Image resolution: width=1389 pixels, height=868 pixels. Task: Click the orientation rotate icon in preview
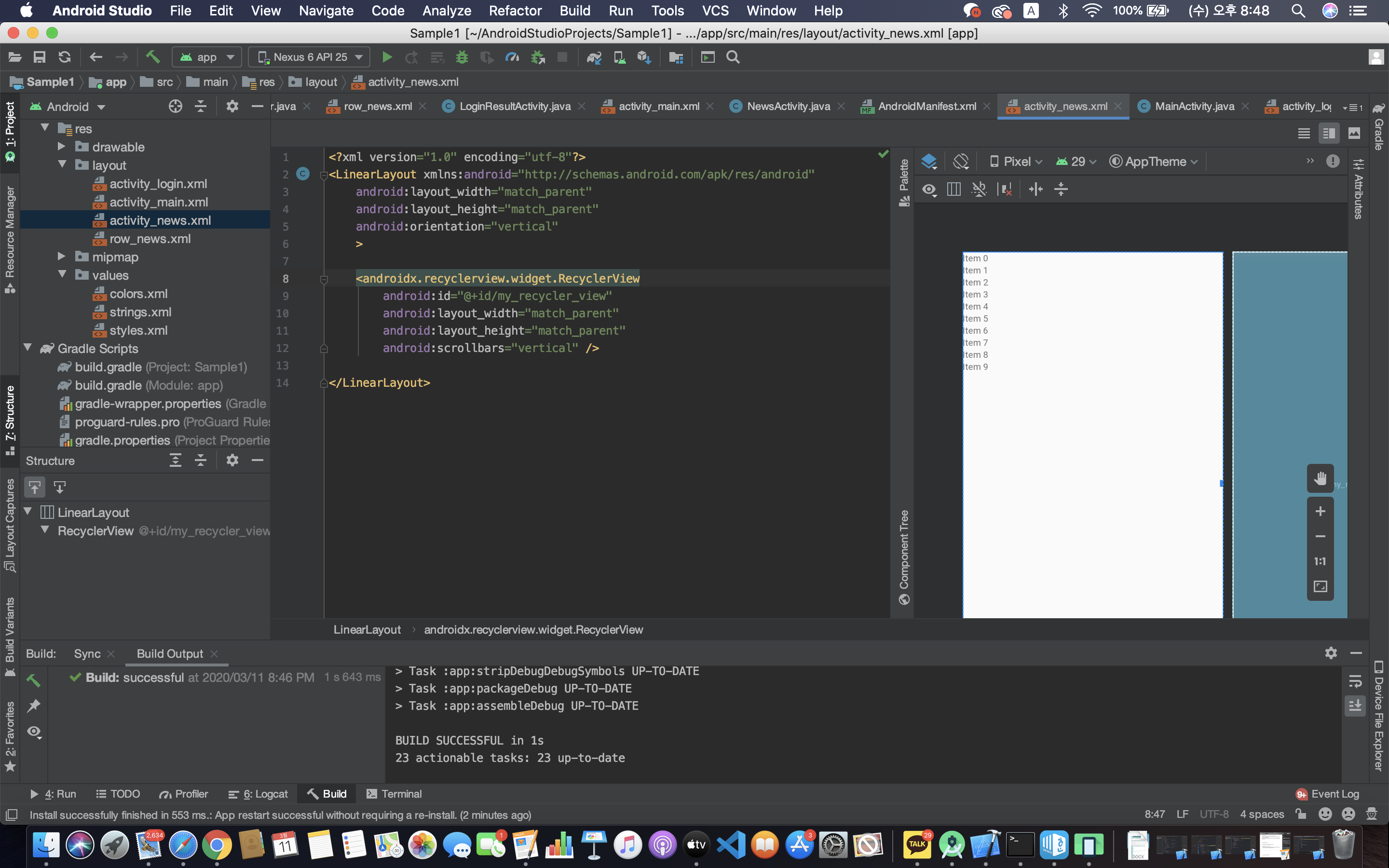(960, 162)
